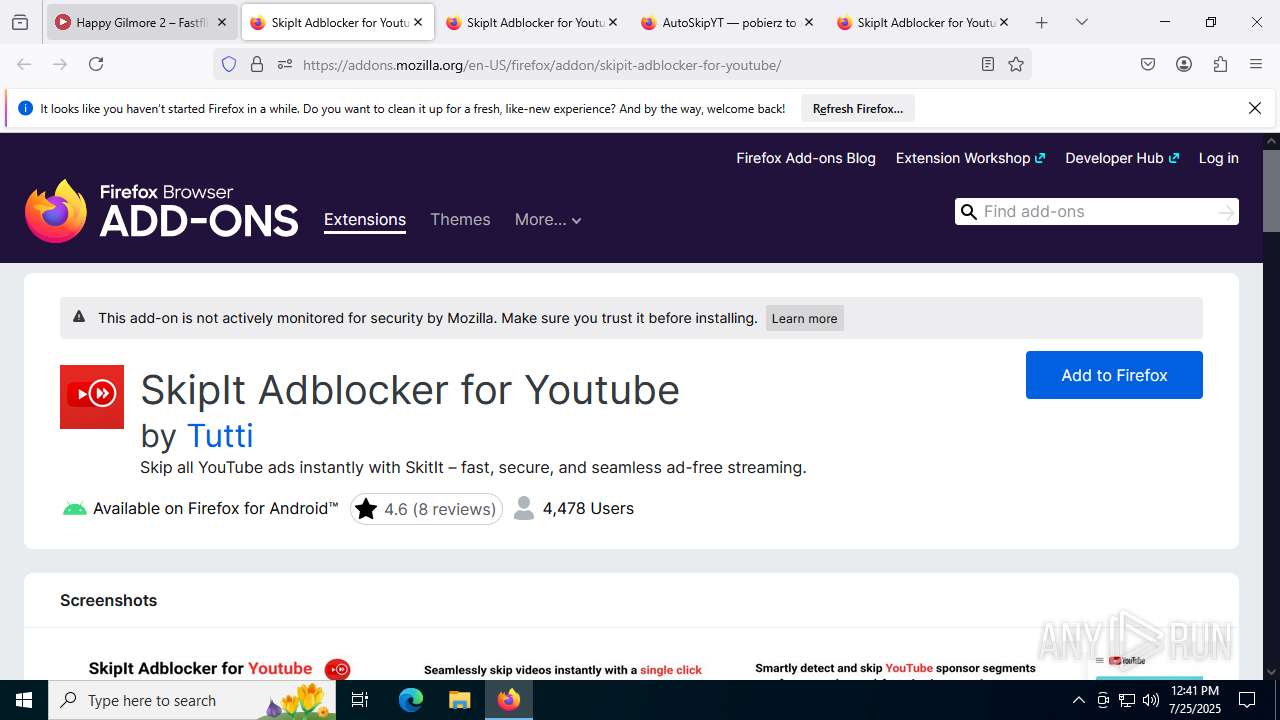Open the Extensions puzzle icon
Viewport: 1280px width, 720px height.
coord(1220,64)
